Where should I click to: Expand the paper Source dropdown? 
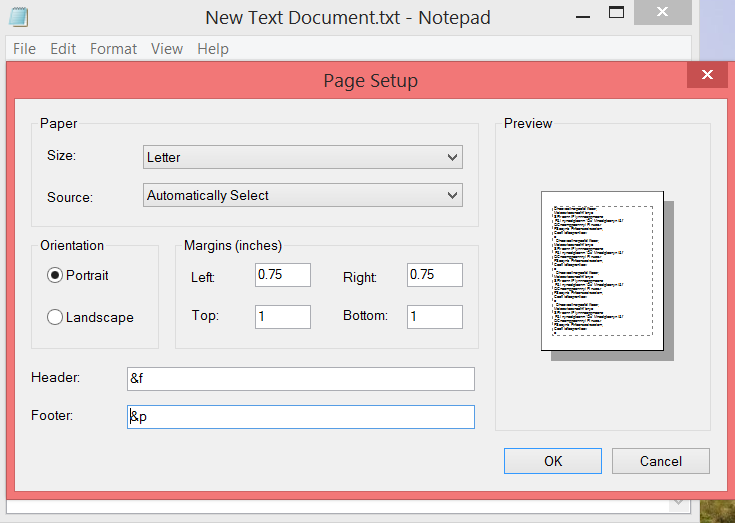coord(302,196)
